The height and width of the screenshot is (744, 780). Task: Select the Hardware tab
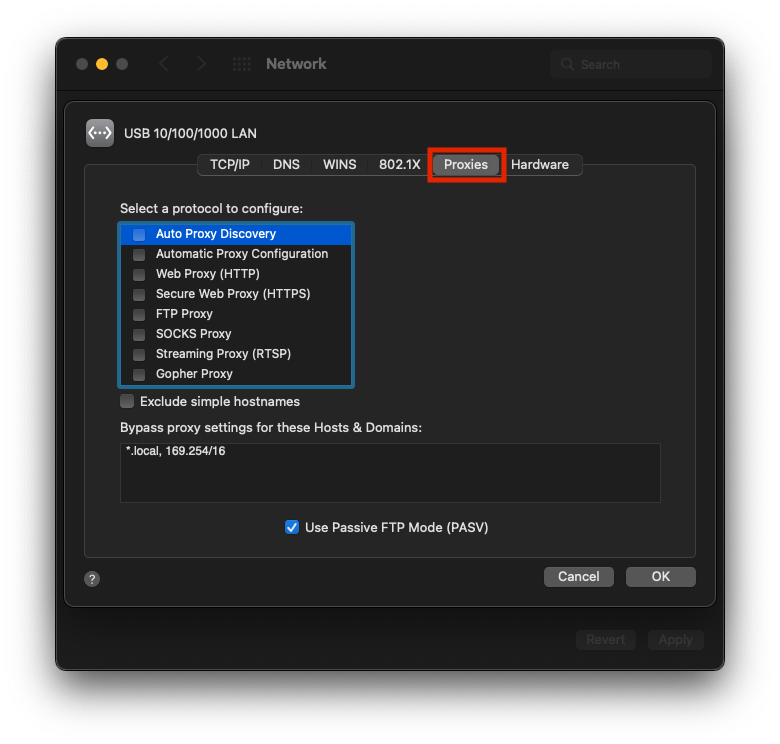540,165
